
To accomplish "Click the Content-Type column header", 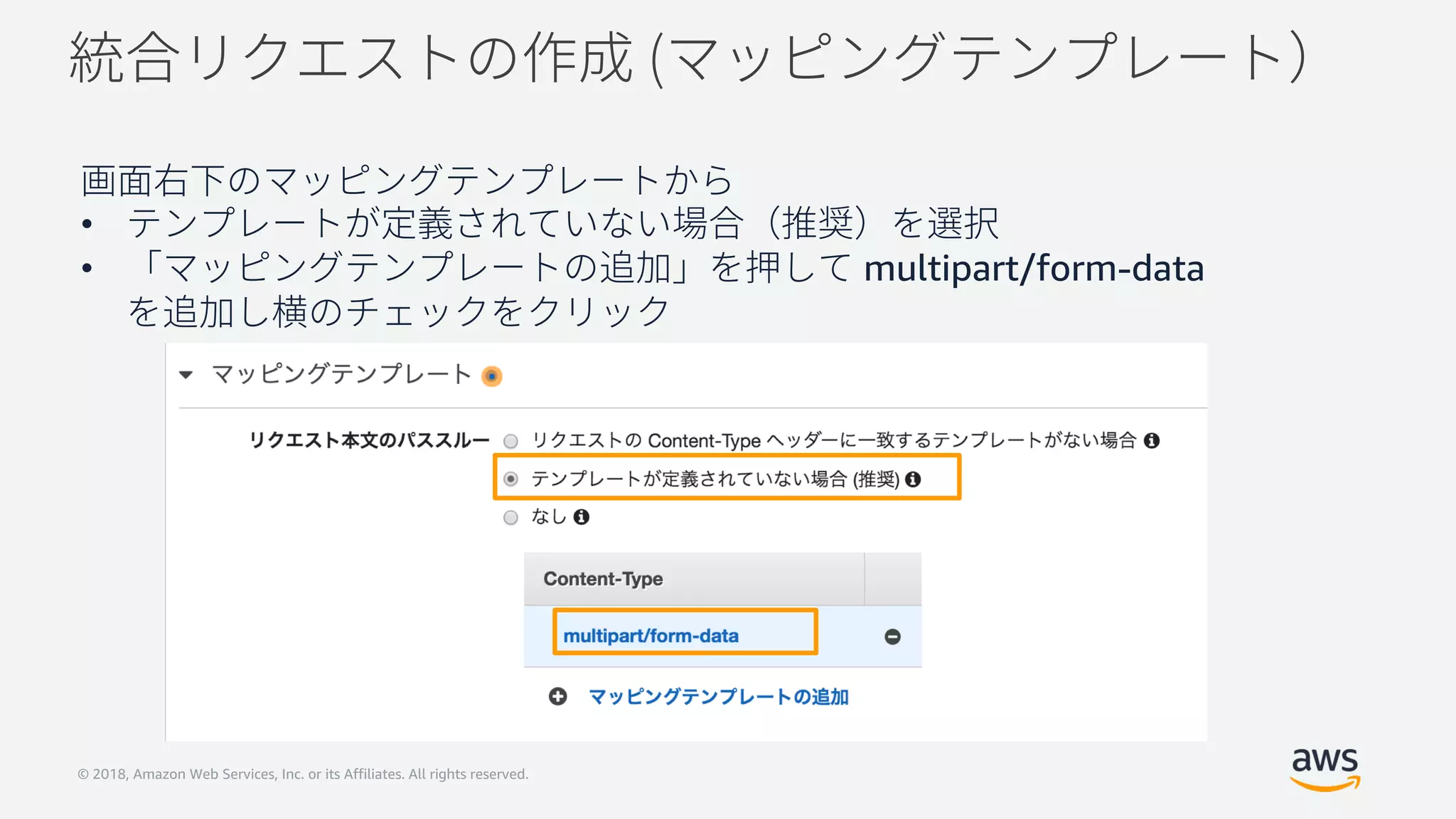I will pos(694,579).
